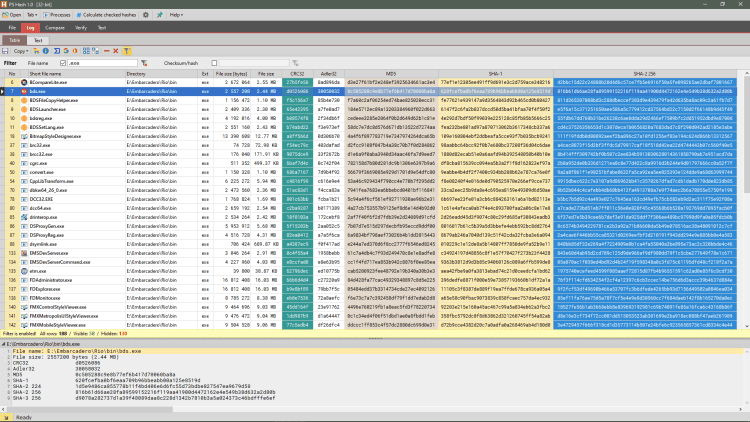Click the BitmapStyleDesigner.exe file icon

pyautogui.click(x=24, y=136)
